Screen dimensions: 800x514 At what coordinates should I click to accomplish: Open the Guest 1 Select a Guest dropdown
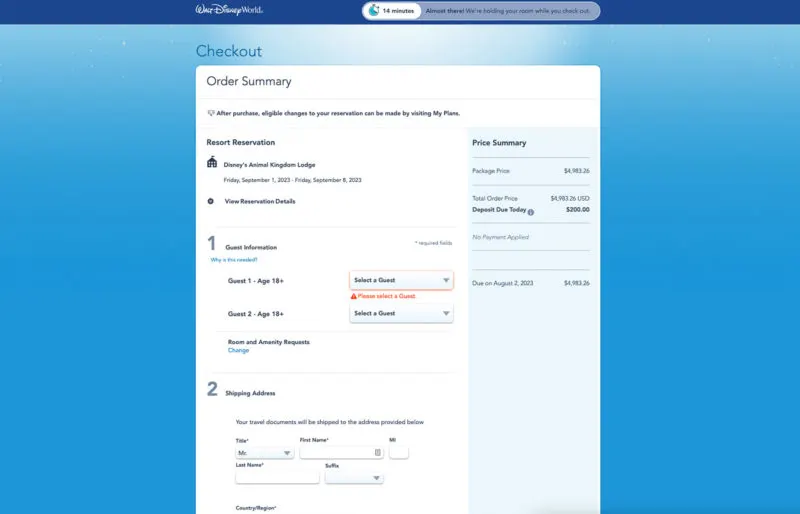pyautogui.click(x=401, y=280)
